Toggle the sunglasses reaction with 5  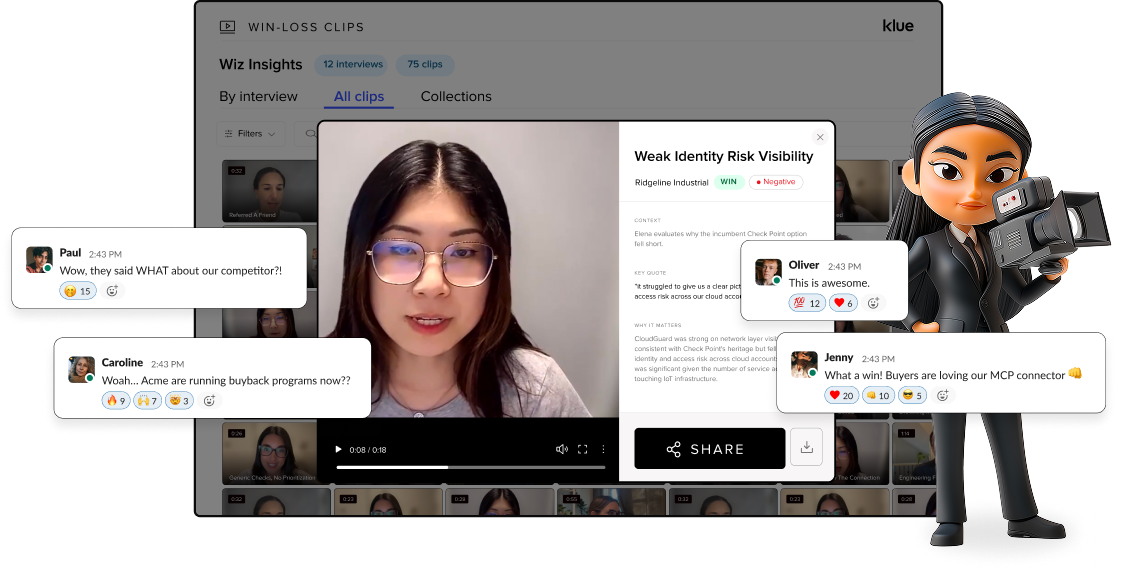pyautogui.click(x=912, y=395)
